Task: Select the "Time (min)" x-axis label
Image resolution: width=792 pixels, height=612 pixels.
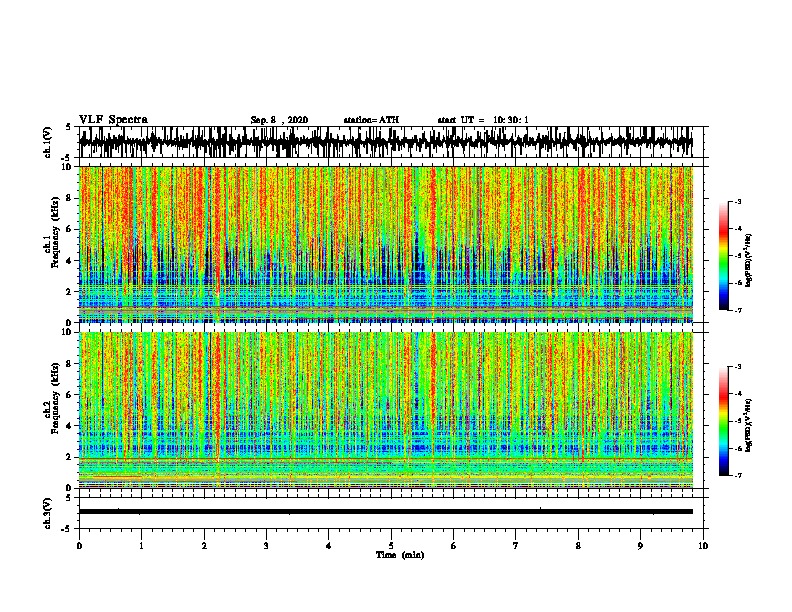Action: [x=400, y=555]
